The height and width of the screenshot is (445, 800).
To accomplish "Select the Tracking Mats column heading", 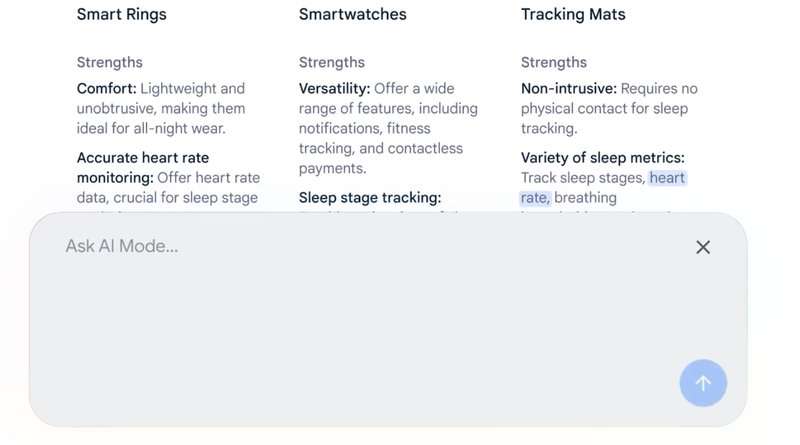I will [573, 15].
